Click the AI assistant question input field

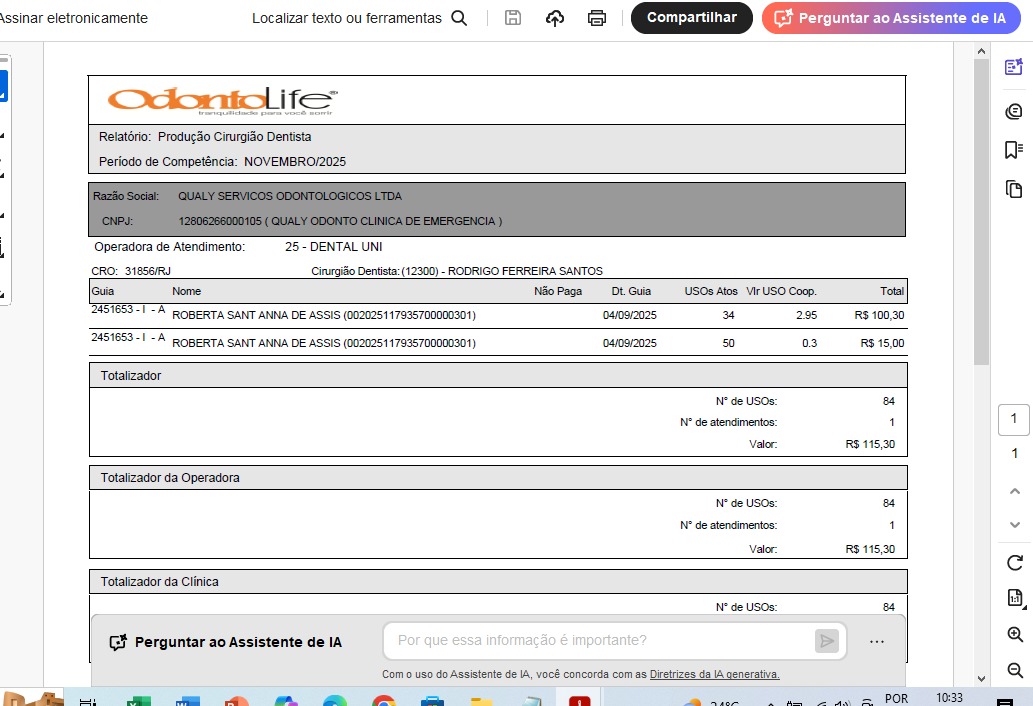click(600, 641)
